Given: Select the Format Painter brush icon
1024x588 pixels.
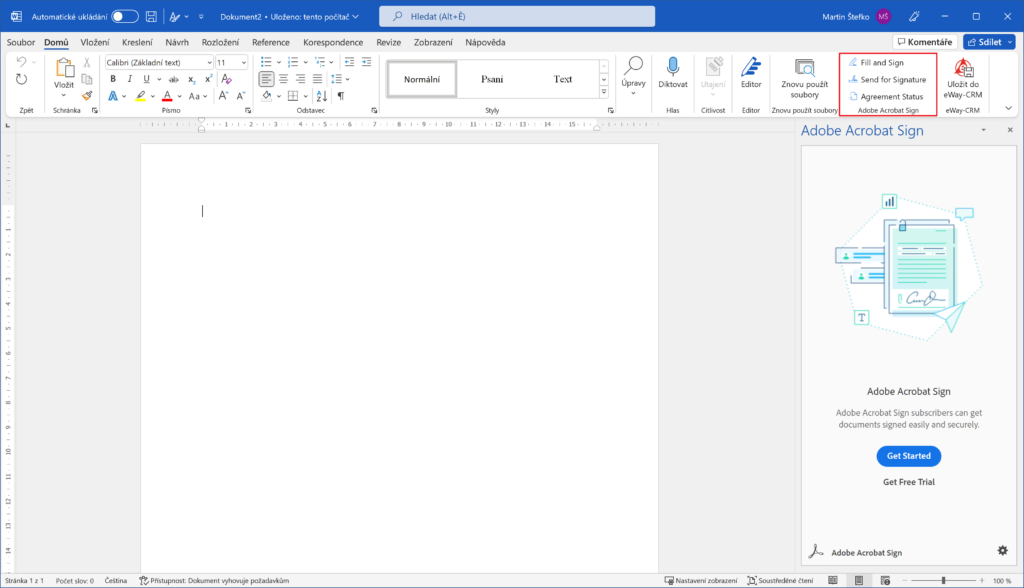Looking at the screenshot, I should click(87, 95).
